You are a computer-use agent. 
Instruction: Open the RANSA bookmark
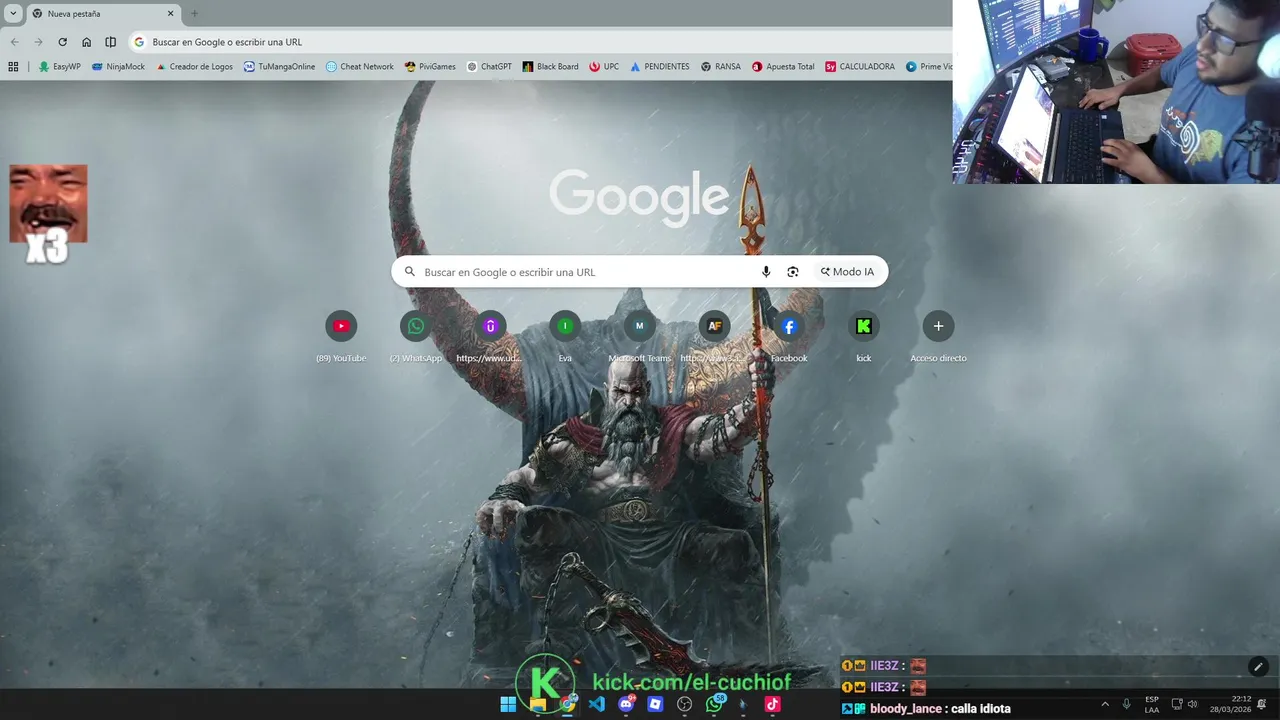pos(721,67)
